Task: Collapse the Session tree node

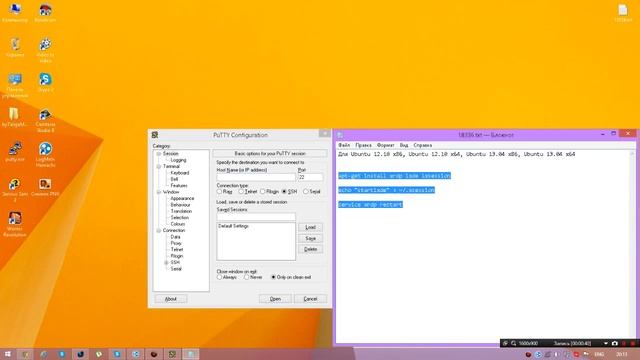Action: tap(158, 154)
